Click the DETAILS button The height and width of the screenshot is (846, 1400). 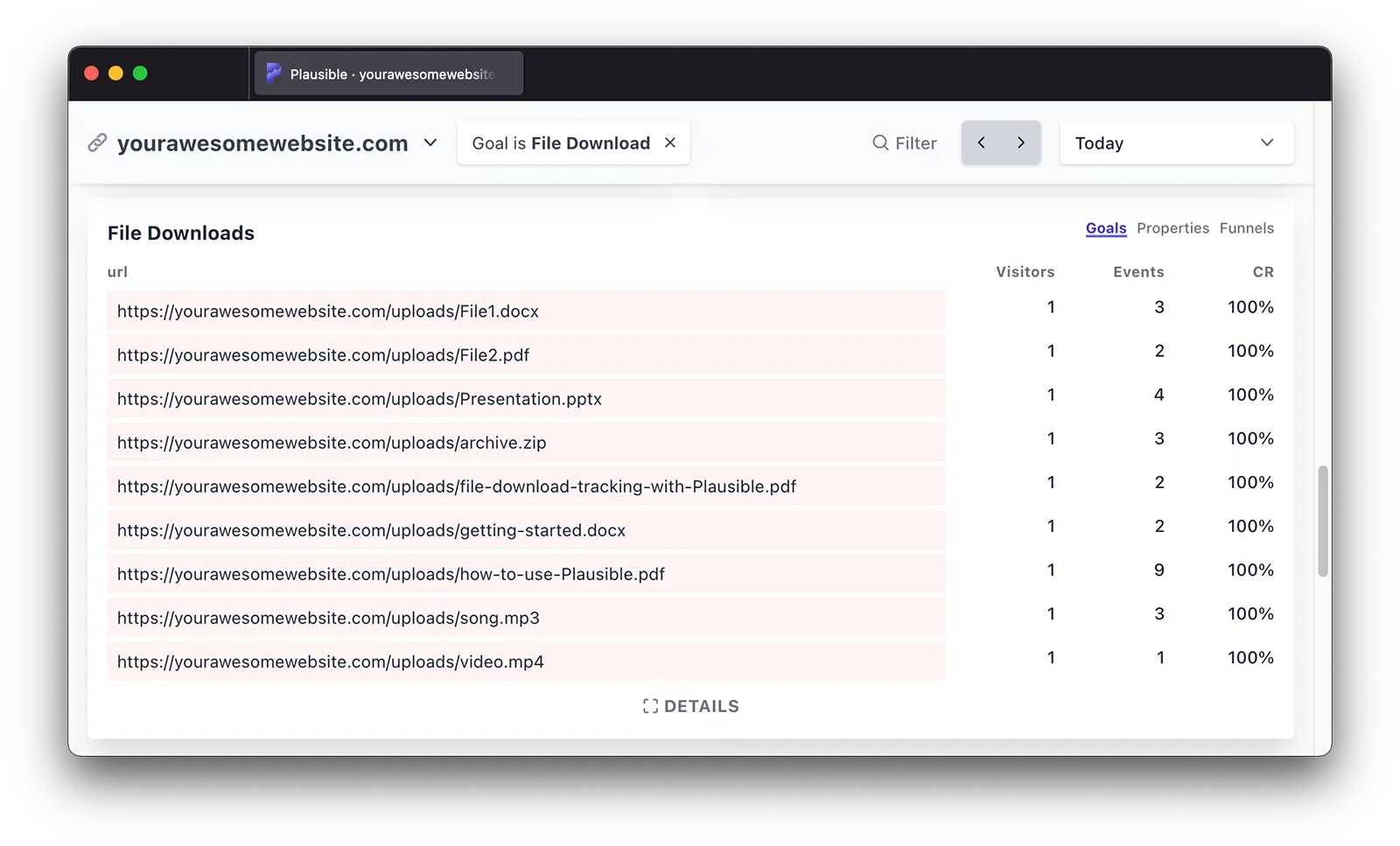pyautogui.click(x=700, y=706)
